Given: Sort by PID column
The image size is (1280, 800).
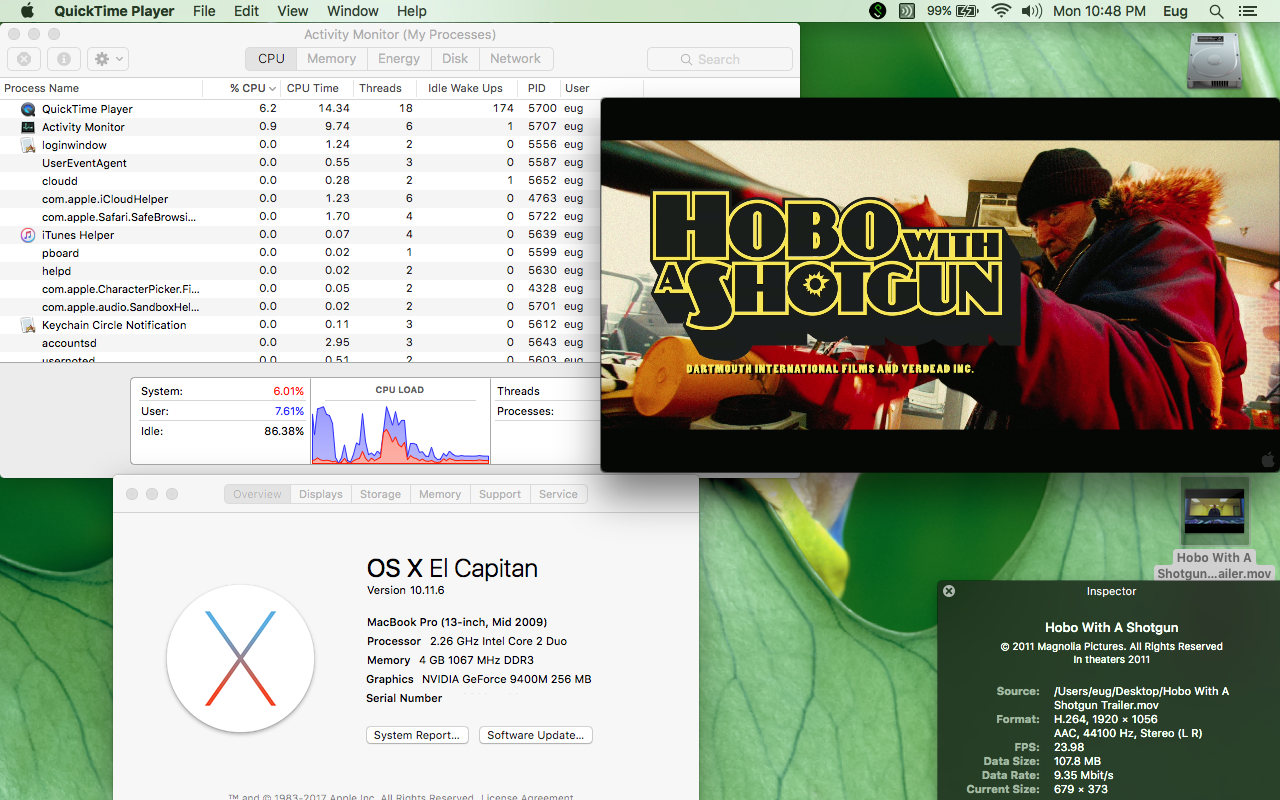Looking at the screenshot, I should pyautogui.click(x=539, y=88).
